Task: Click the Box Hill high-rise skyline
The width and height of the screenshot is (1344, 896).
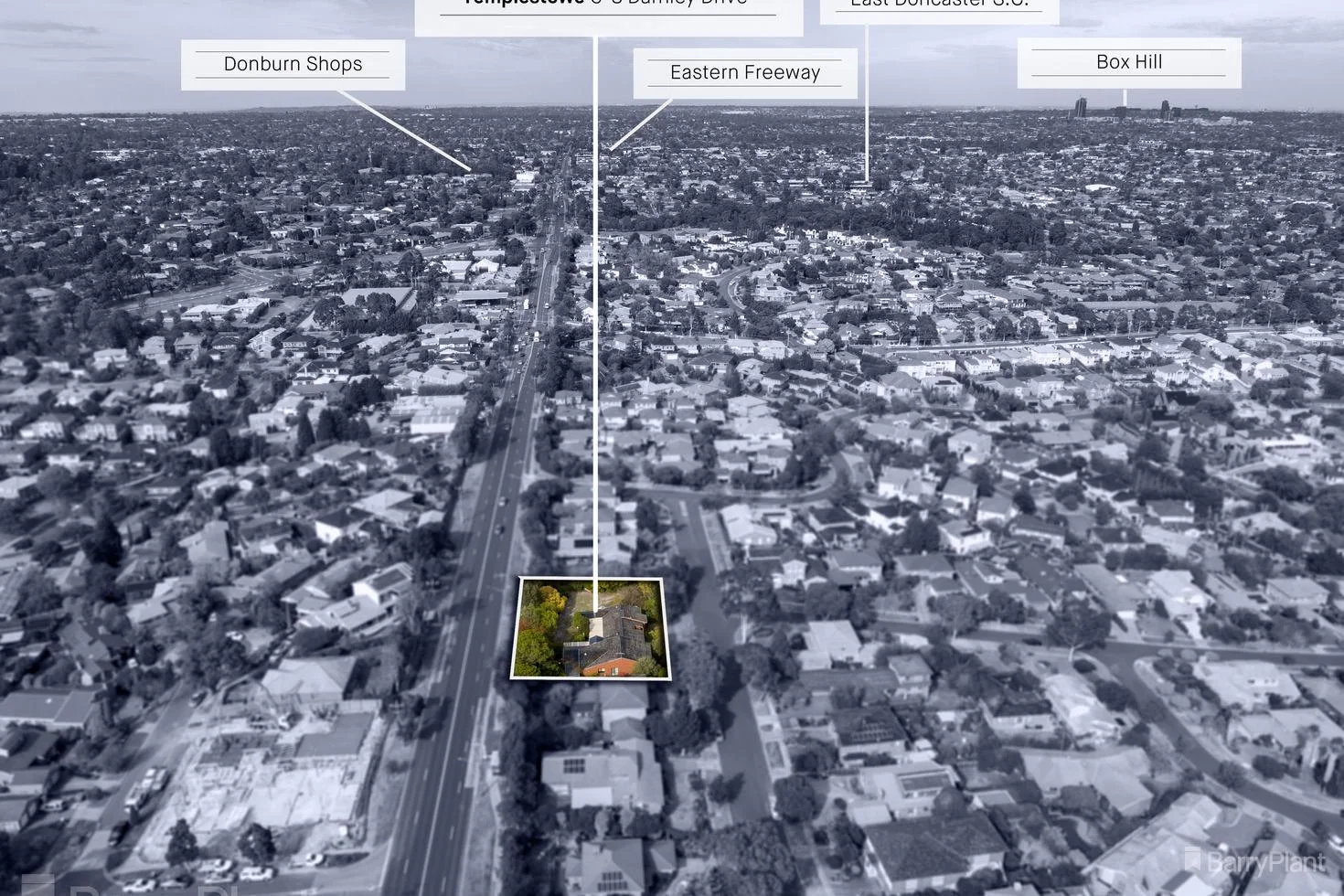Action: 1125,109
